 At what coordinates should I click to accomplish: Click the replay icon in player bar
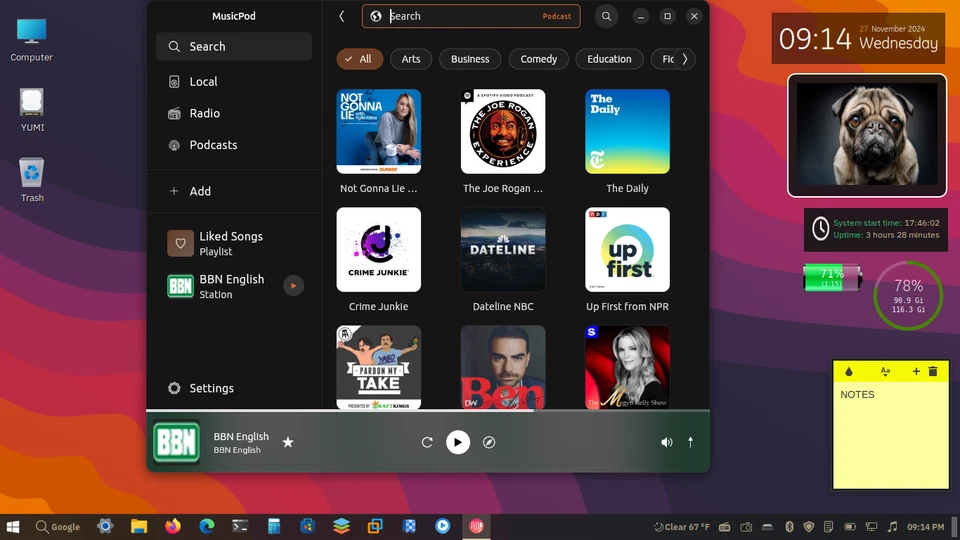pyautogui.click(x=427, y=442)
